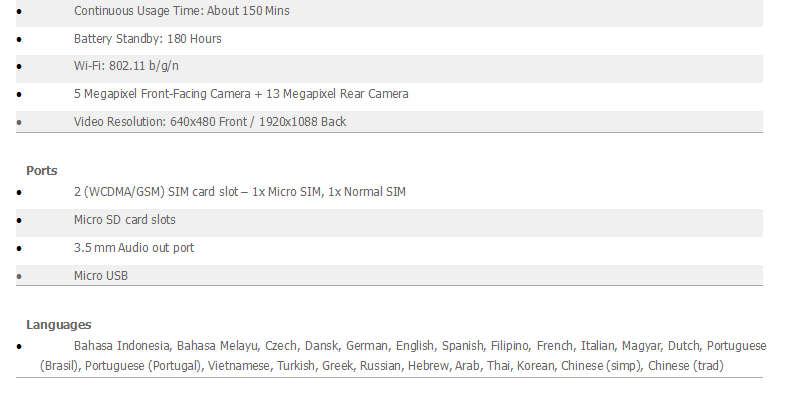
Task: Click the 5 Megapixel Front-Facing Camera line
Action: coord(241,94)
